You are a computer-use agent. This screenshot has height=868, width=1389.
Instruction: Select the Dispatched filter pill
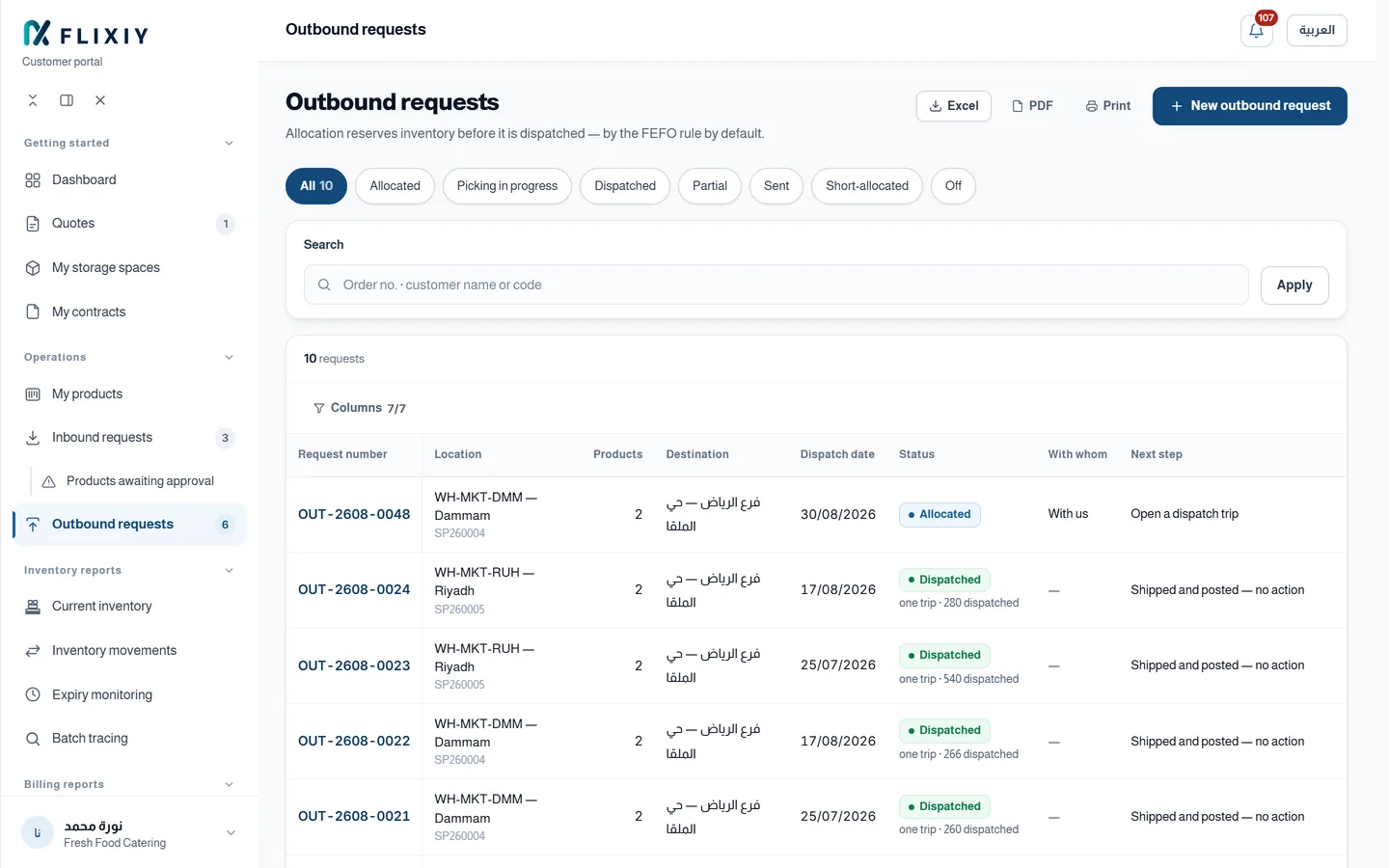tap(625, 186)
